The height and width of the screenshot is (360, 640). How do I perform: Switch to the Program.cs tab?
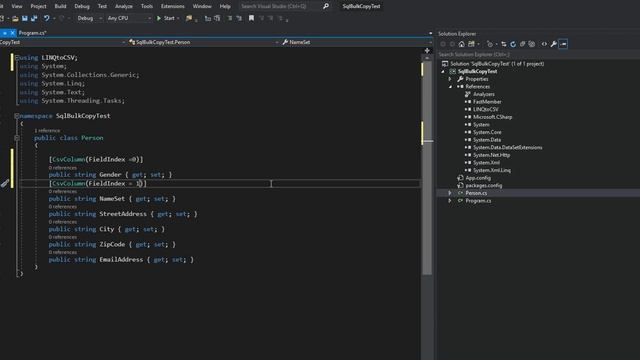[x=33, y=33]
